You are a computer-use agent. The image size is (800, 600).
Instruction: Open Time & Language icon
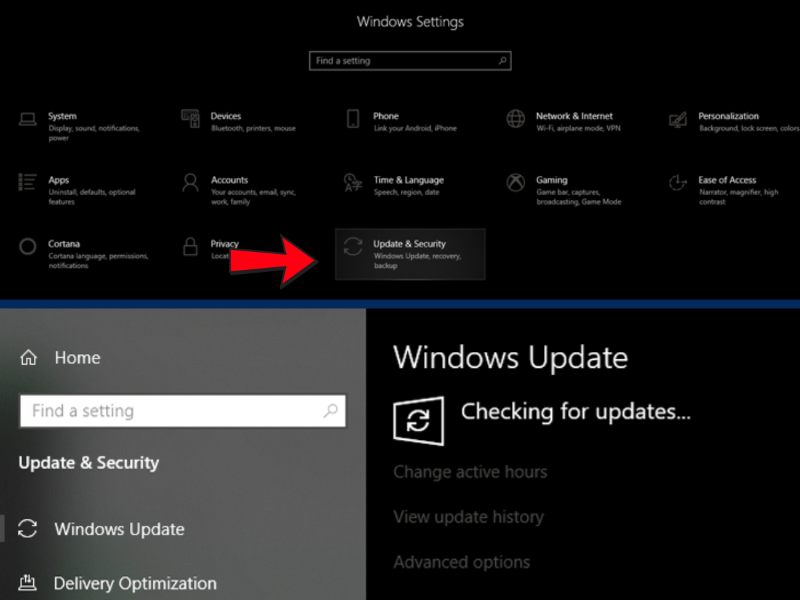pos(353,183)
